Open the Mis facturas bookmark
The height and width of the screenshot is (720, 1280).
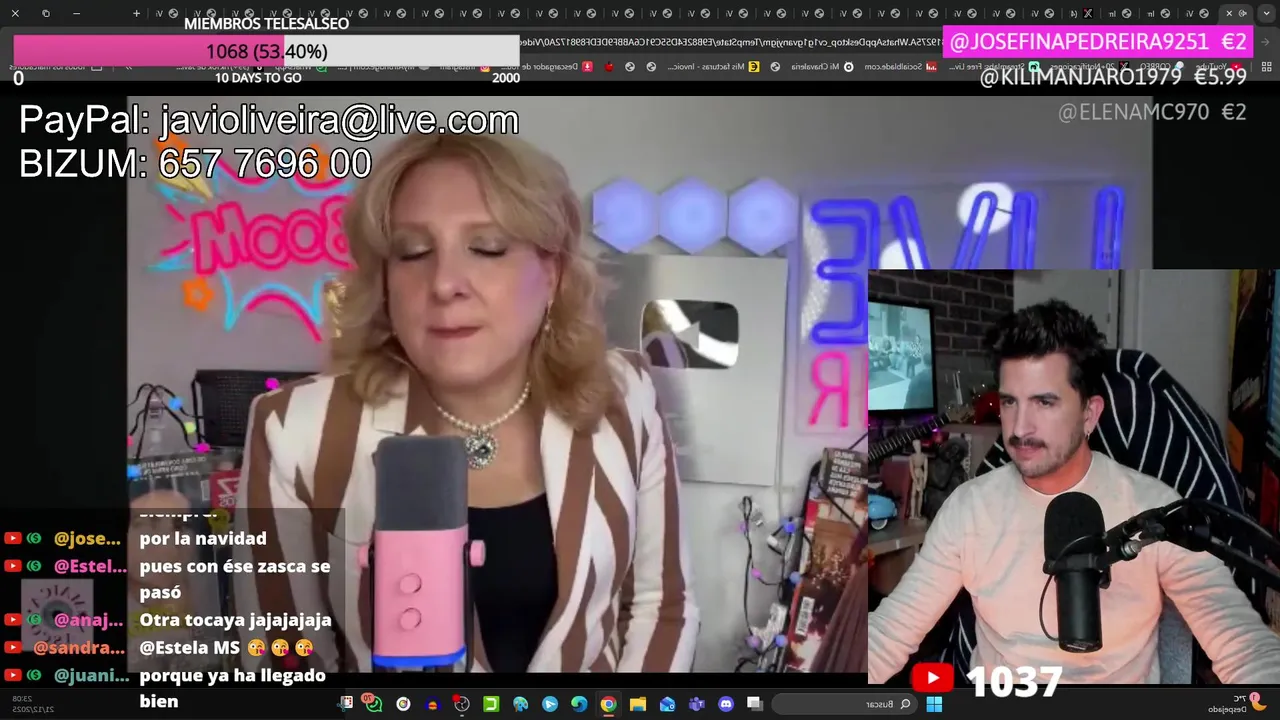(x=715, y=66)
